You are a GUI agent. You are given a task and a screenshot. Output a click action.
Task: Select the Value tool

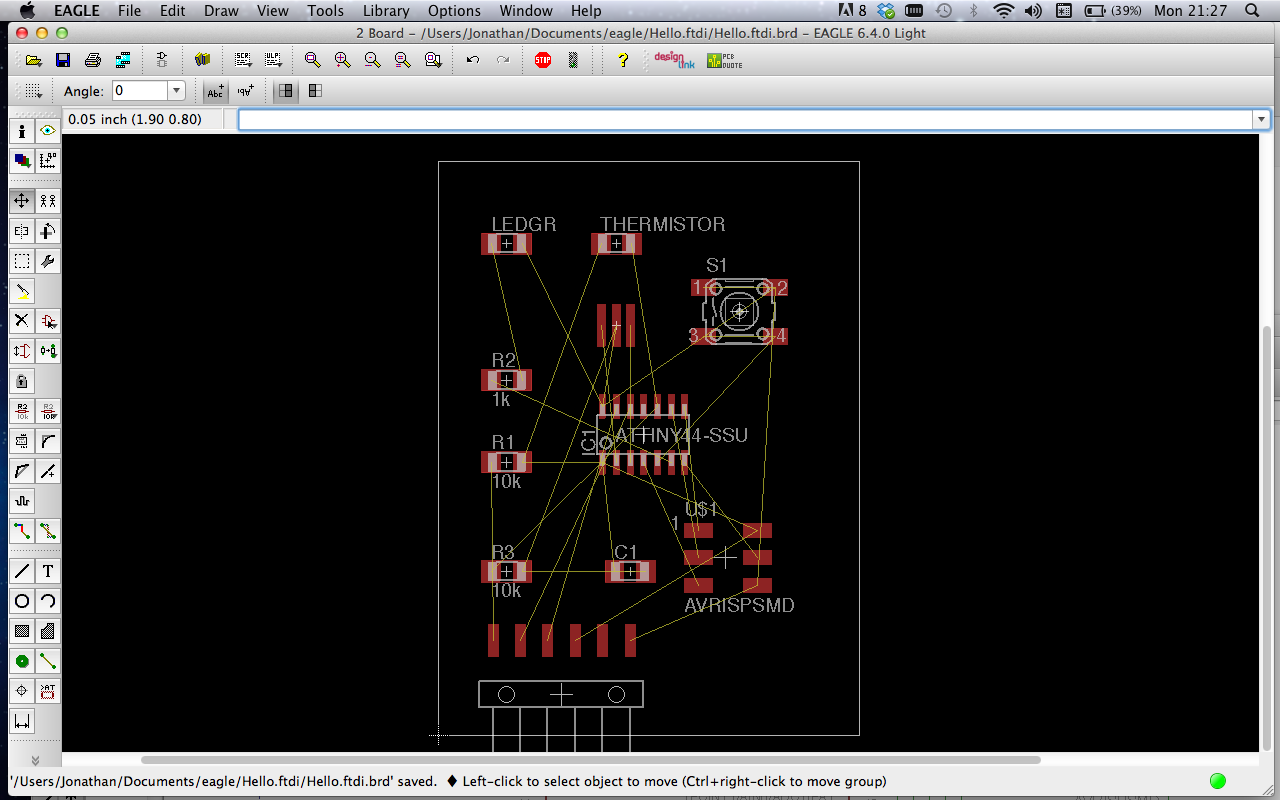(48, 411)
